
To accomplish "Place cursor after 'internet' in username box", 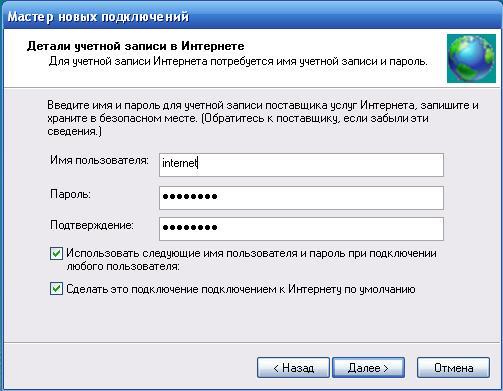I will (x=198, y=163).
